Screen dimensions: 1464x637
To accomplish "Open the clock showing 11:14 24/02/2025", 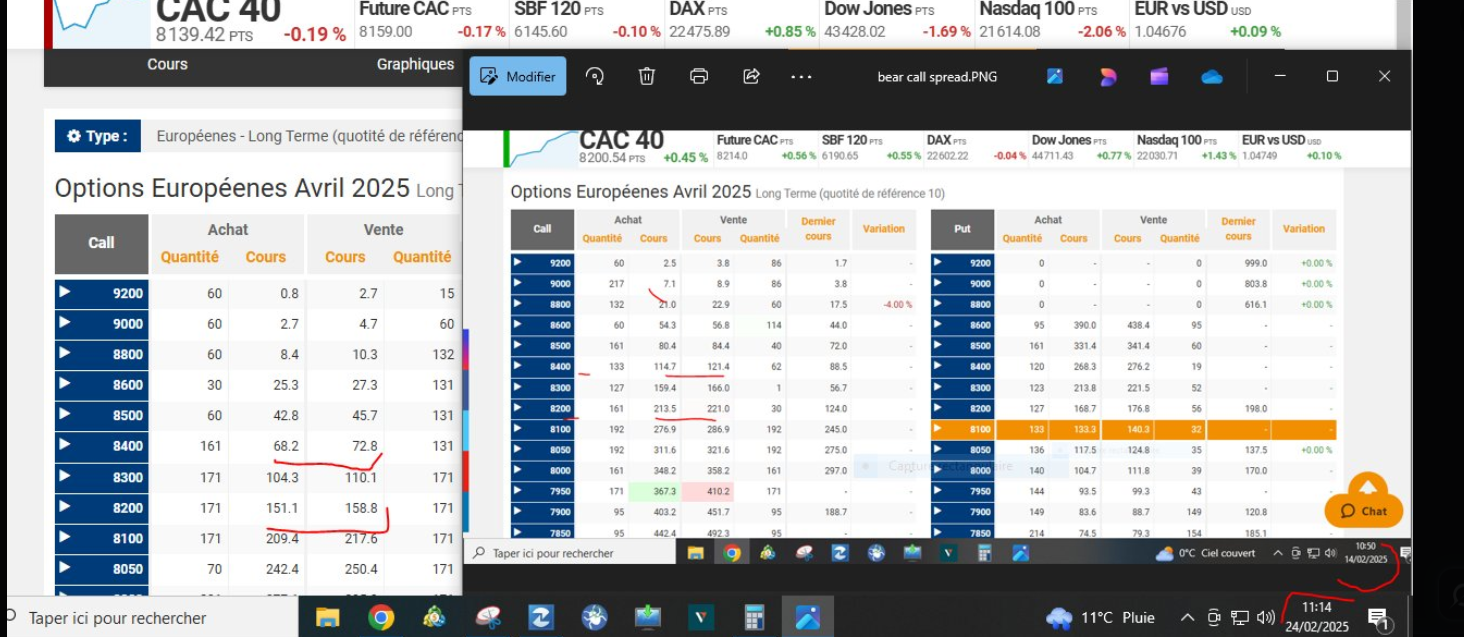I will [x=1316, y=617].
